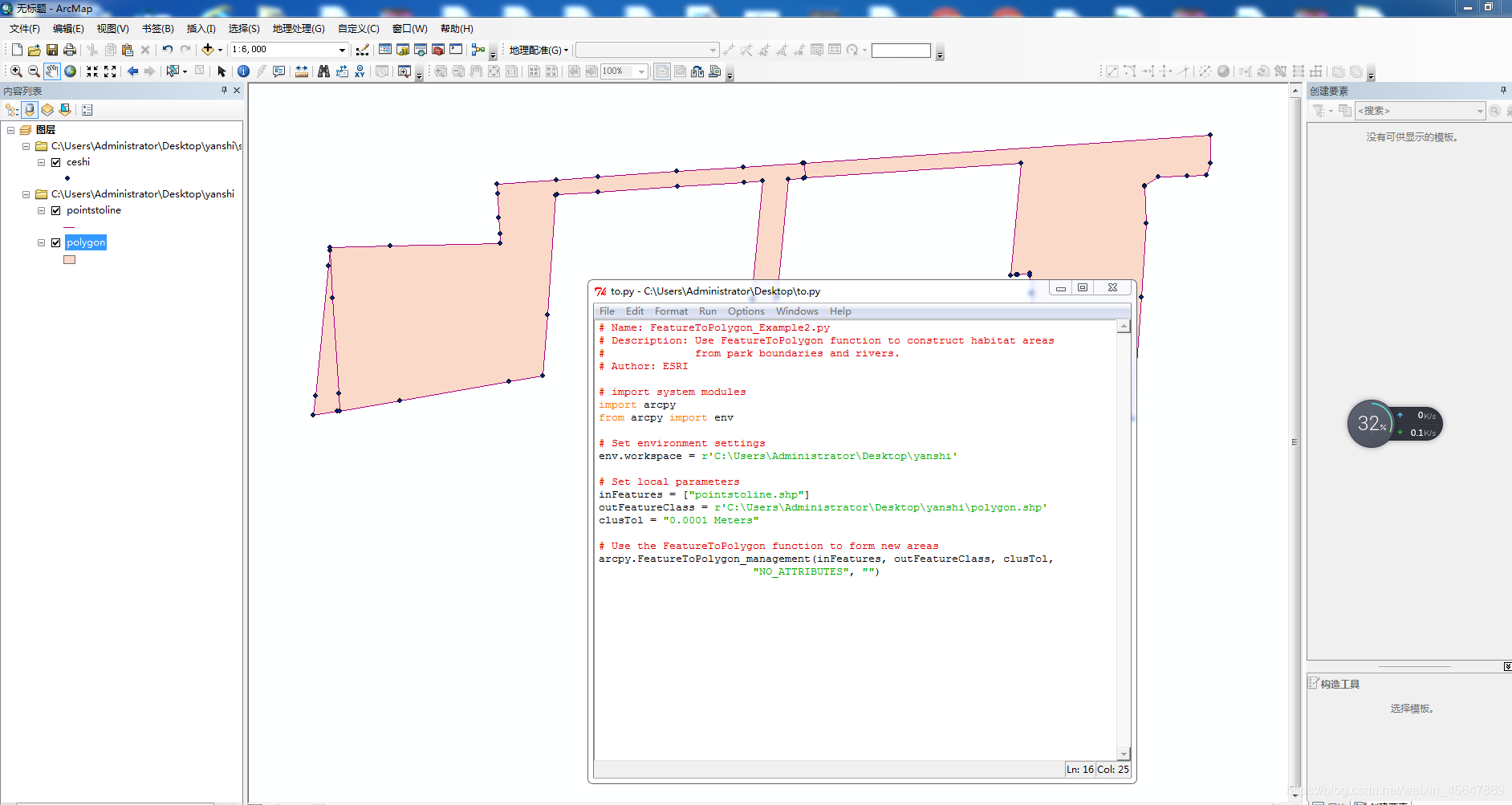Collapse the 图层 data frame tree node
Image resolution: width=1512 pixels, height=805 pixels.
pyautogui.click(x=11, y=130)
